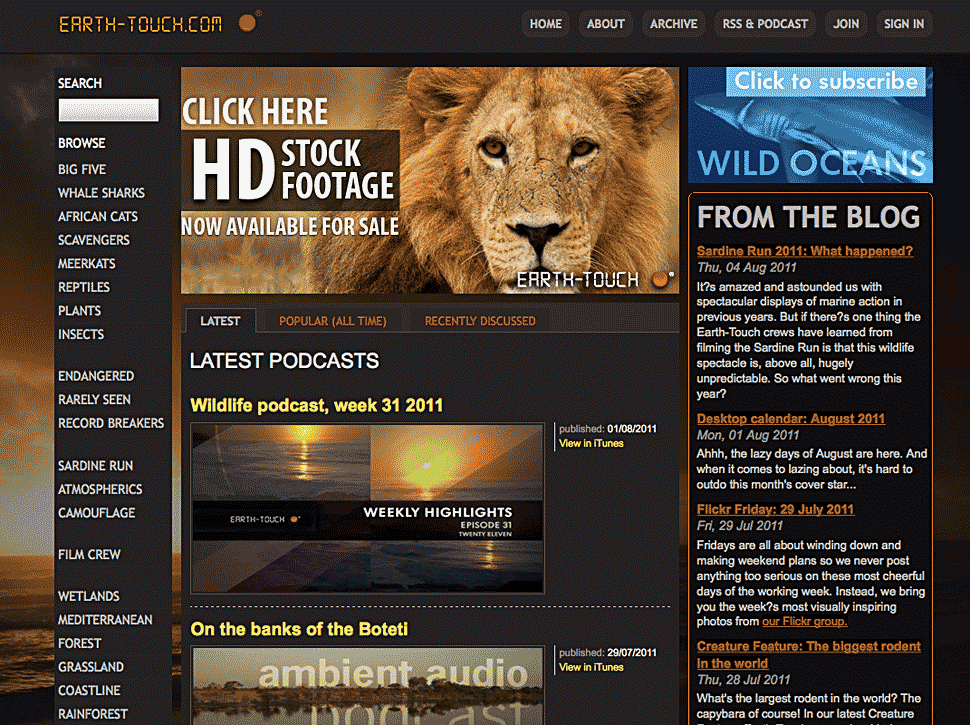Open blog post Sardine Run 2011: What happened?
Image resolution: width=970 pixels, height=725 pixels.
pos(805,251)
